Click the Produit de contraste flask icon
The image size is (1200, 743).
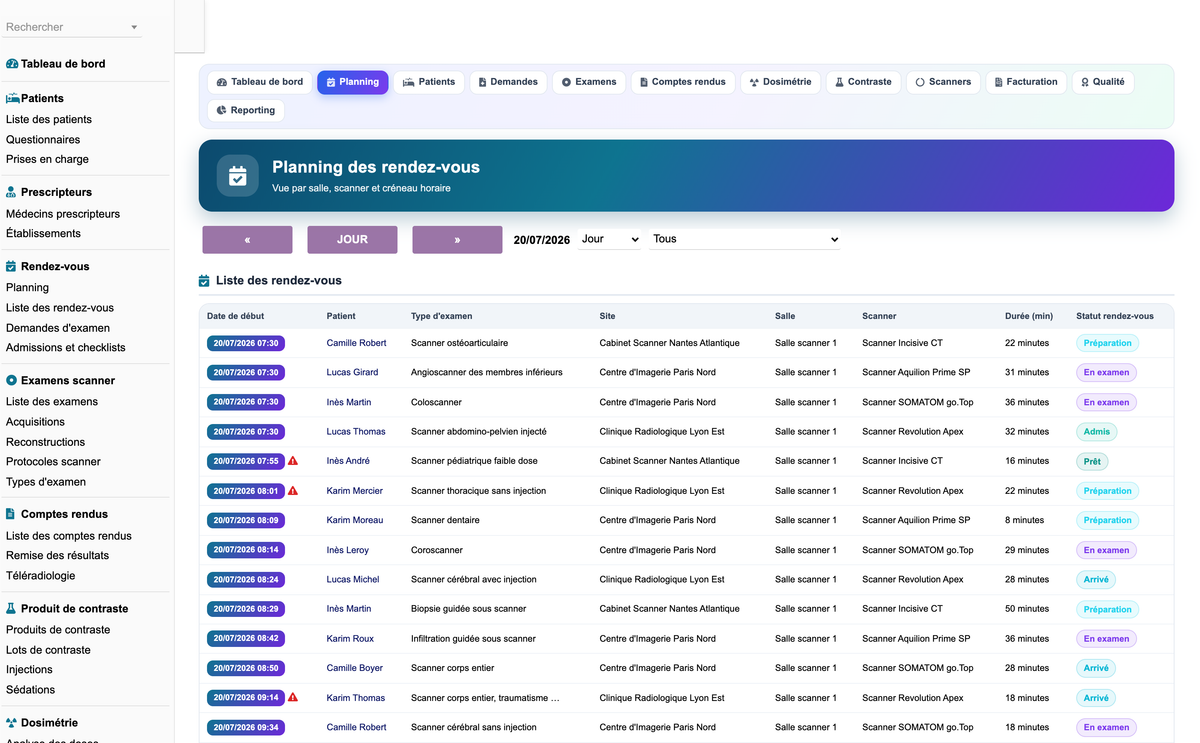point(12,608)
